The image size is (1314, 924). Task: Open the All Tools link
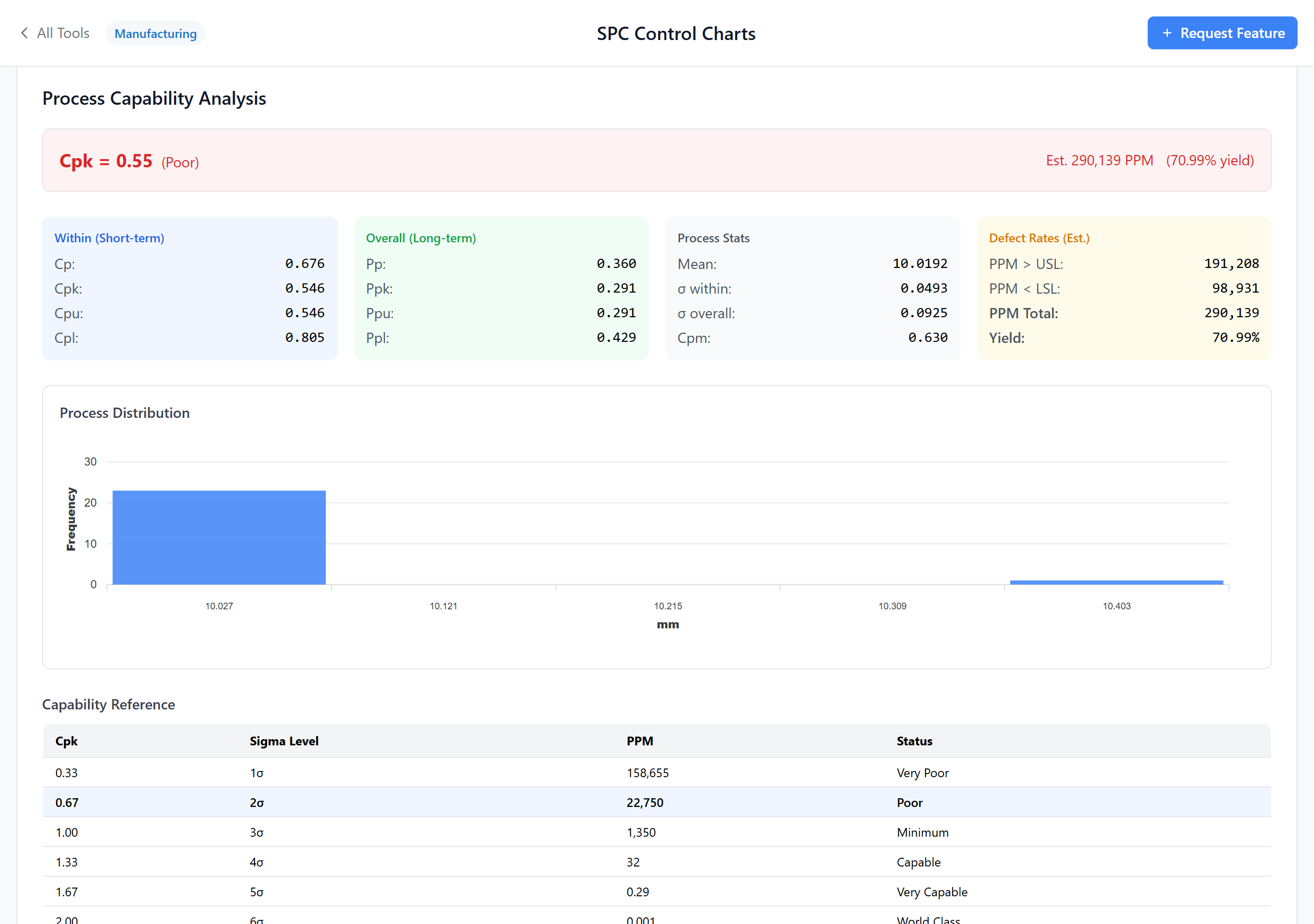(63, 33)
